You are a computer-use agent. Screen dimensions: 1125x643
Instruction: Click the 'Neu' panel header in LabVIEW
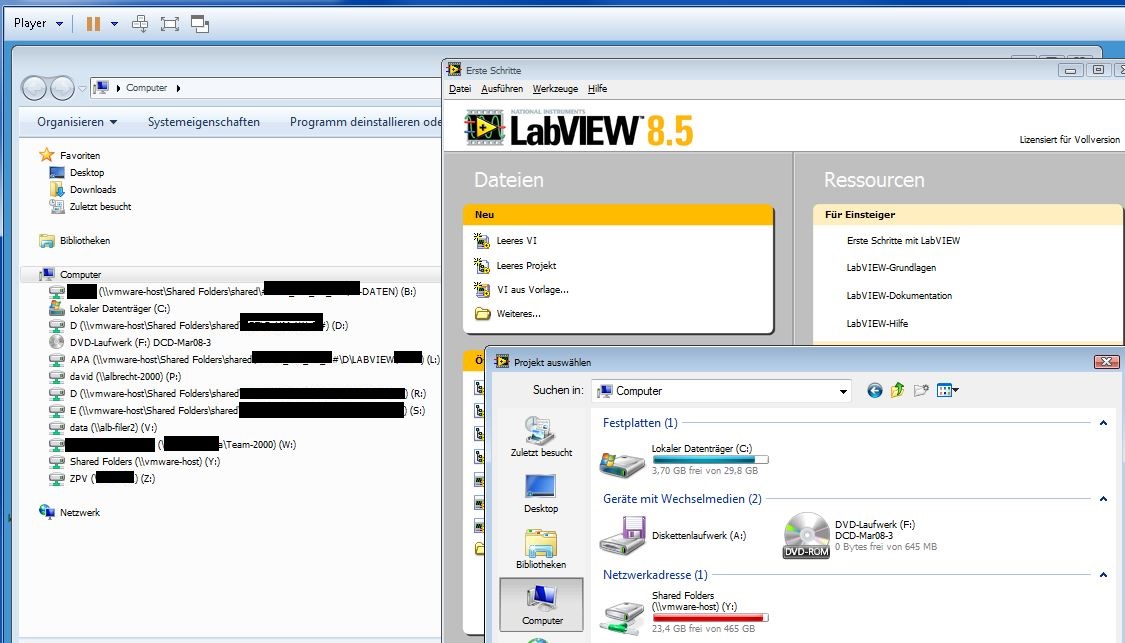click(618, 215)
